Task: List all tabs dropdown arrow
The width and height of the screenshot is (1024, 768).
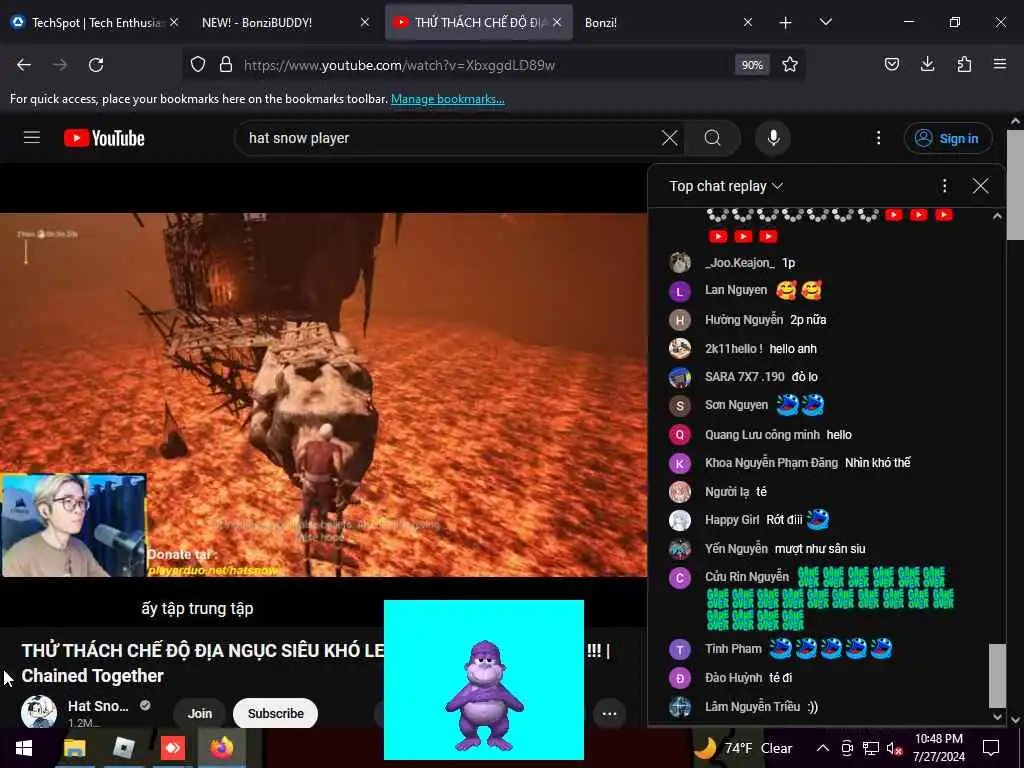Action: (x=825, y=22)
